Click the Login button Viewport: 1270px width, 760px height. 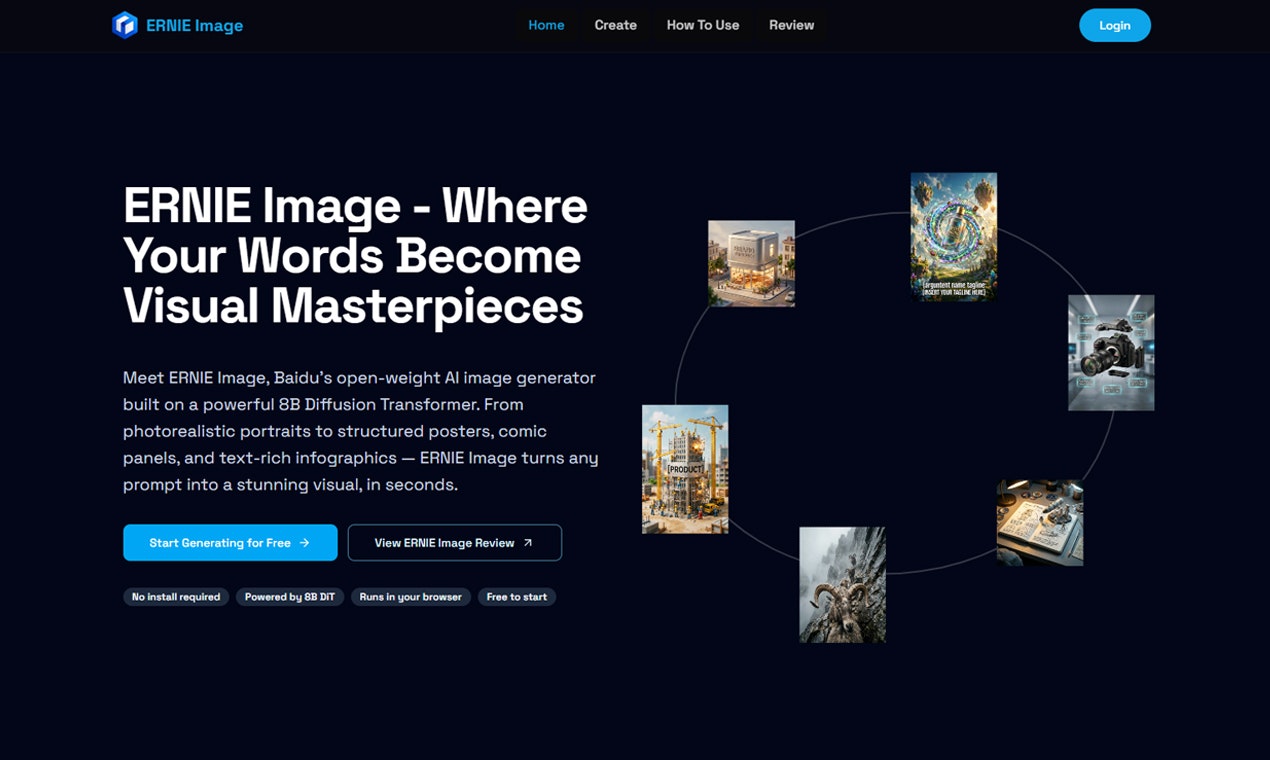point(1114,25)
